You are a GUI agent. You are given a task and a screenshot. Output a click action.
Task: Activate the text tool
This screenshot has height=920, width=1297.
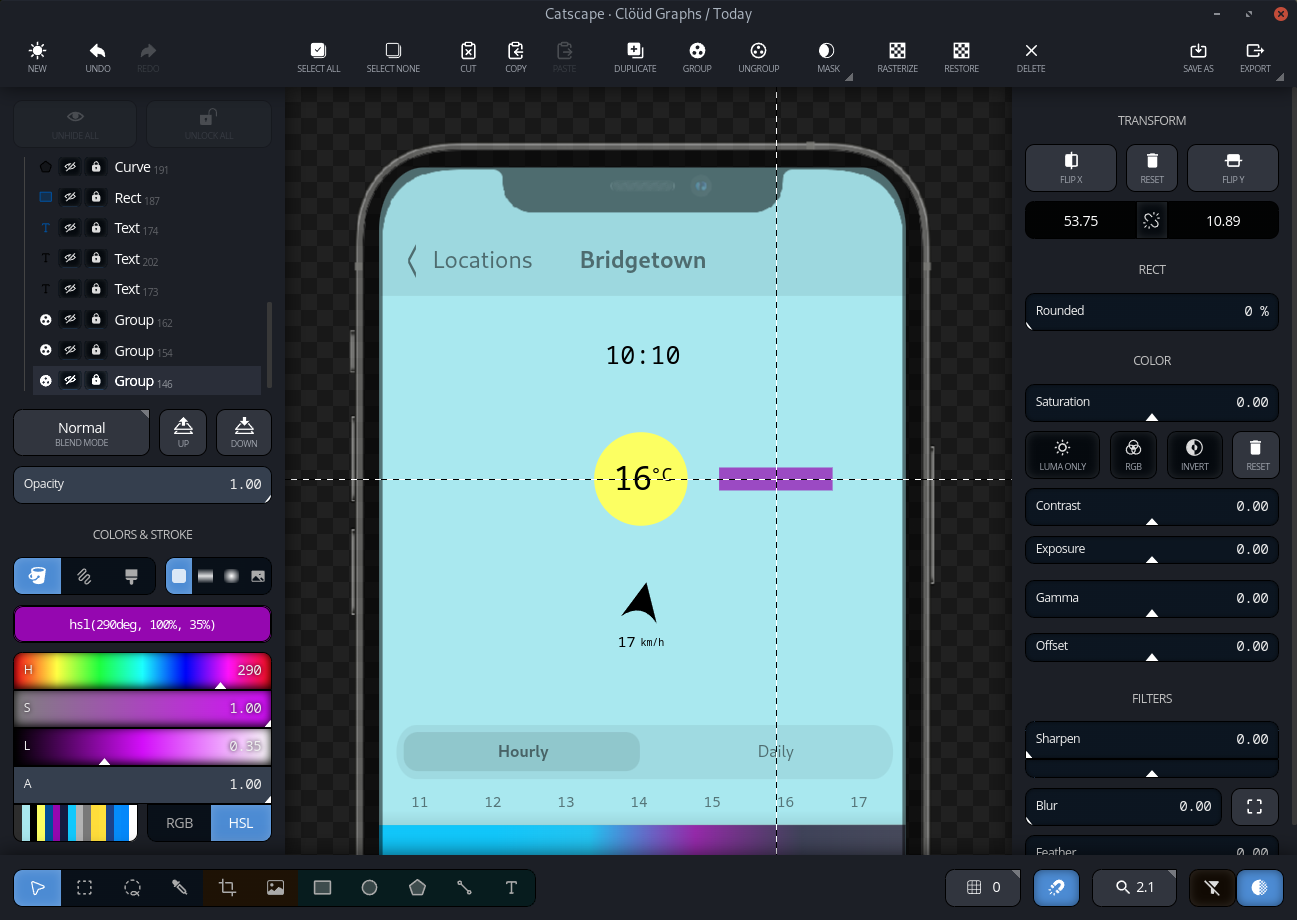pos(512,888)
